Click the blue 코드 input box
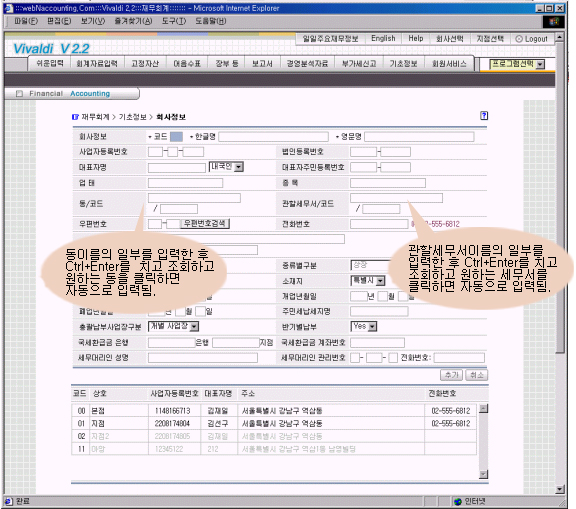The image size is (576, 509). coord(176,137)
